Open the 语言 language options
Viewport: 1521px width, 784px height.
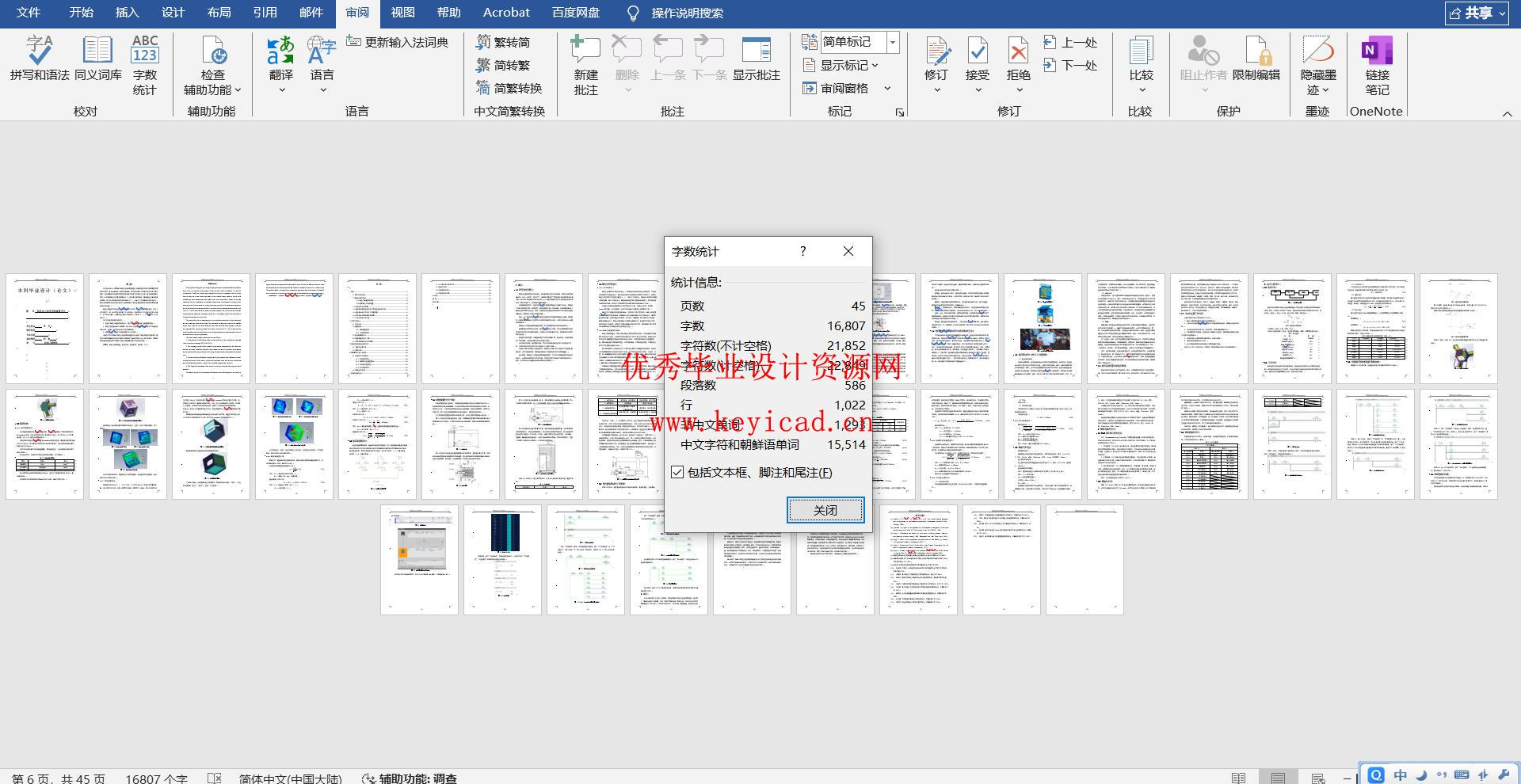[x=322, y=57]
